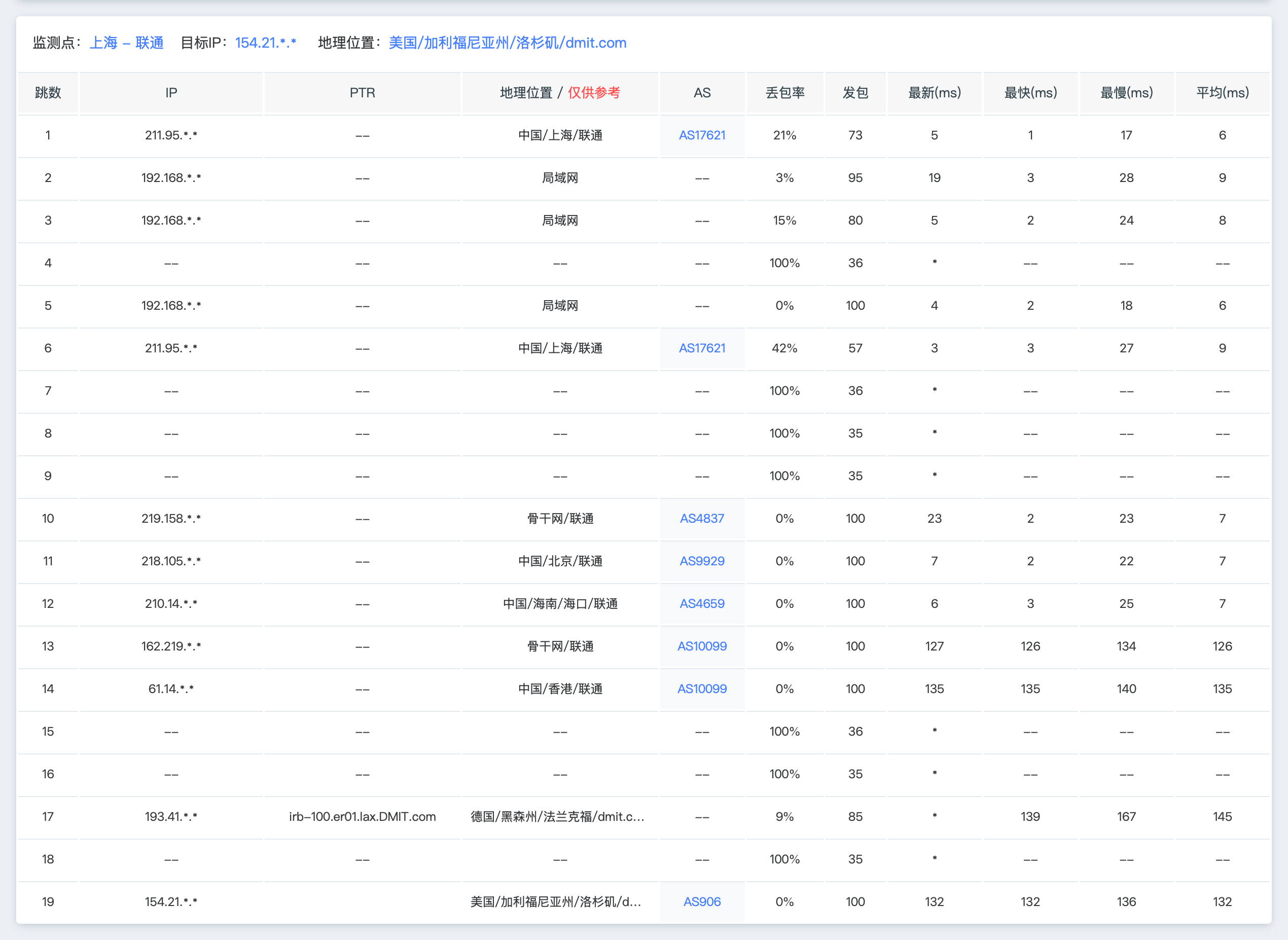Click the monitoring point link 上海 – 联通
This screenshot has height=940, width=1288.
126,43
